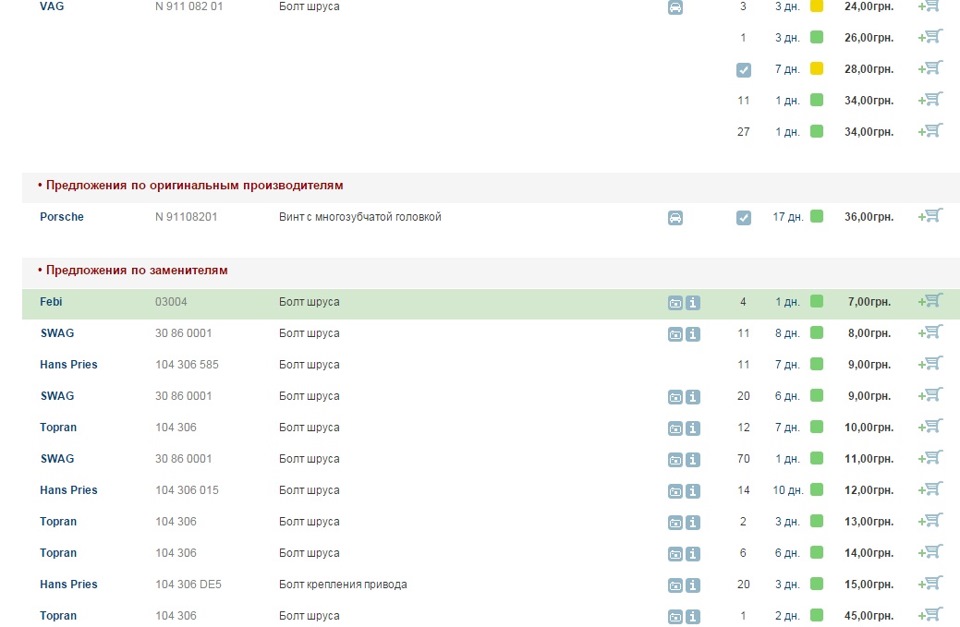Add Porsche N 91108201 to cart
Screen dimensions: 960x627
[x=930, y=216]
